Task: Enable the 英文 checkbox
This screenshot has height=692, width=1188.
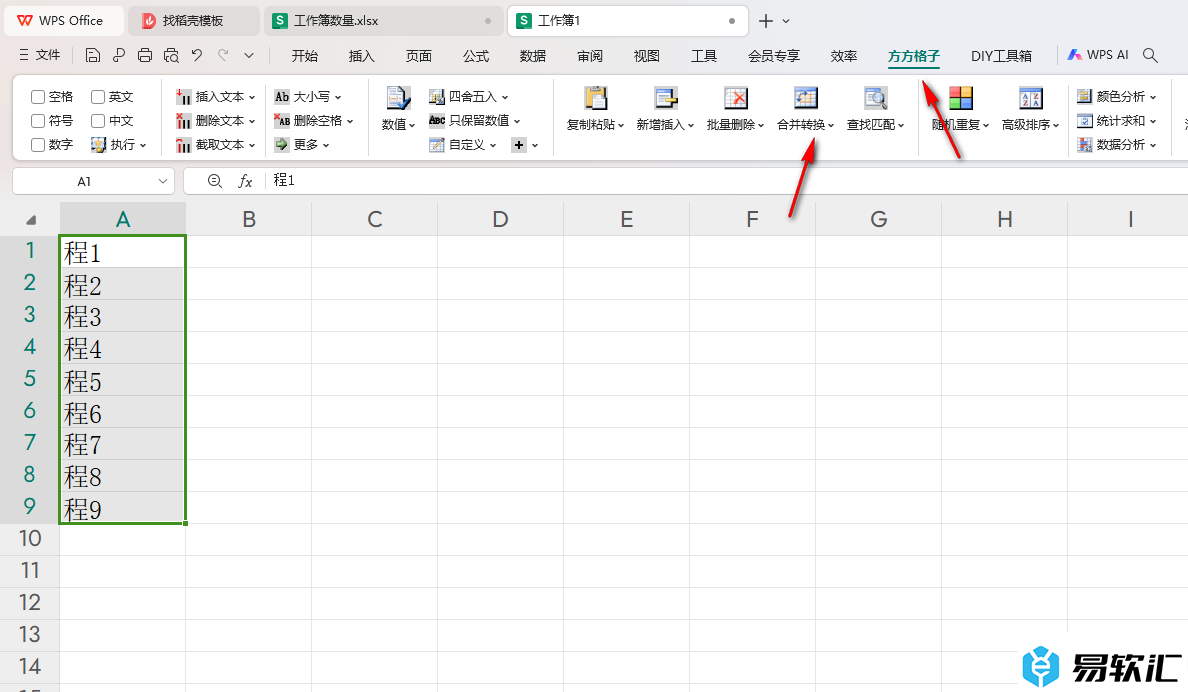Action: 98,97
